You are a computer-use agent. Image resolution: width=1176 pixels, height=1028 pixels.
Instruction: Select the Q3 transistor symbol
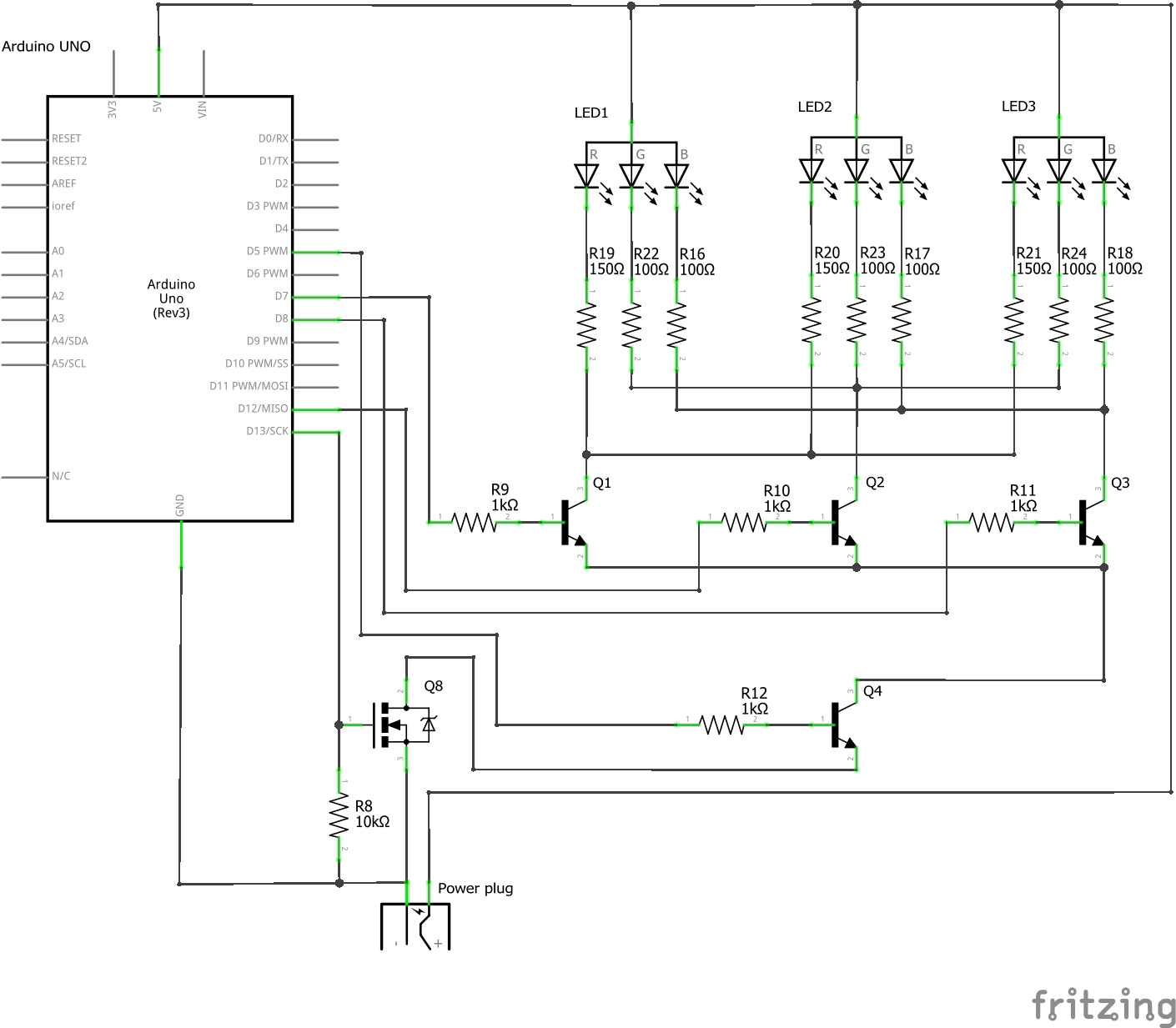coord(1093,523)
